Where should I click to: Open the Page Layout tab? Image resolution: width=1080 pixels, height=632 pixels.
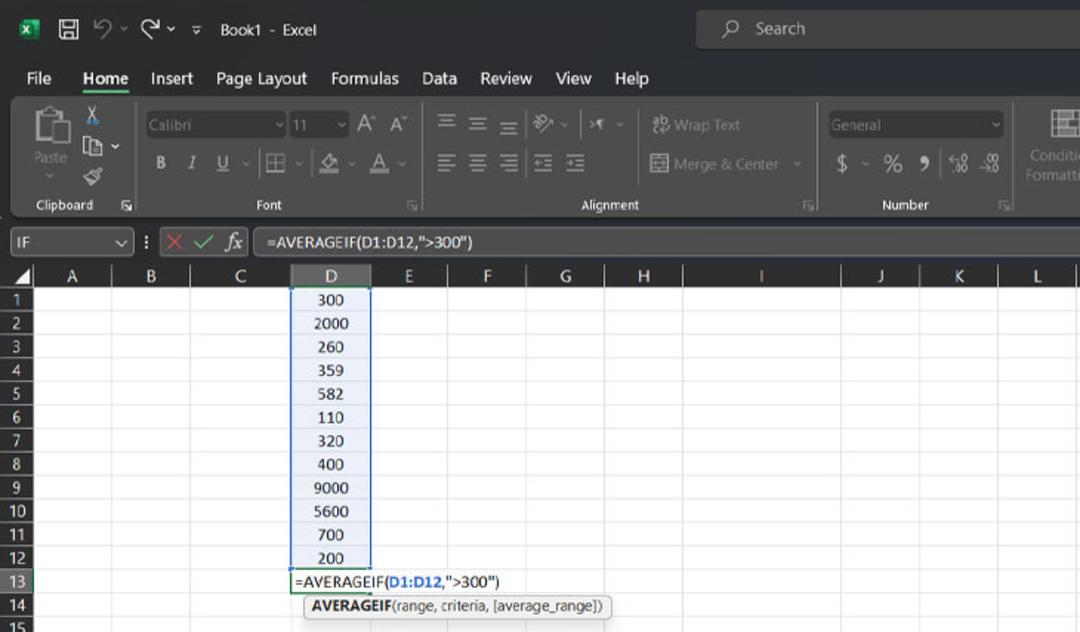coord(261,78)
